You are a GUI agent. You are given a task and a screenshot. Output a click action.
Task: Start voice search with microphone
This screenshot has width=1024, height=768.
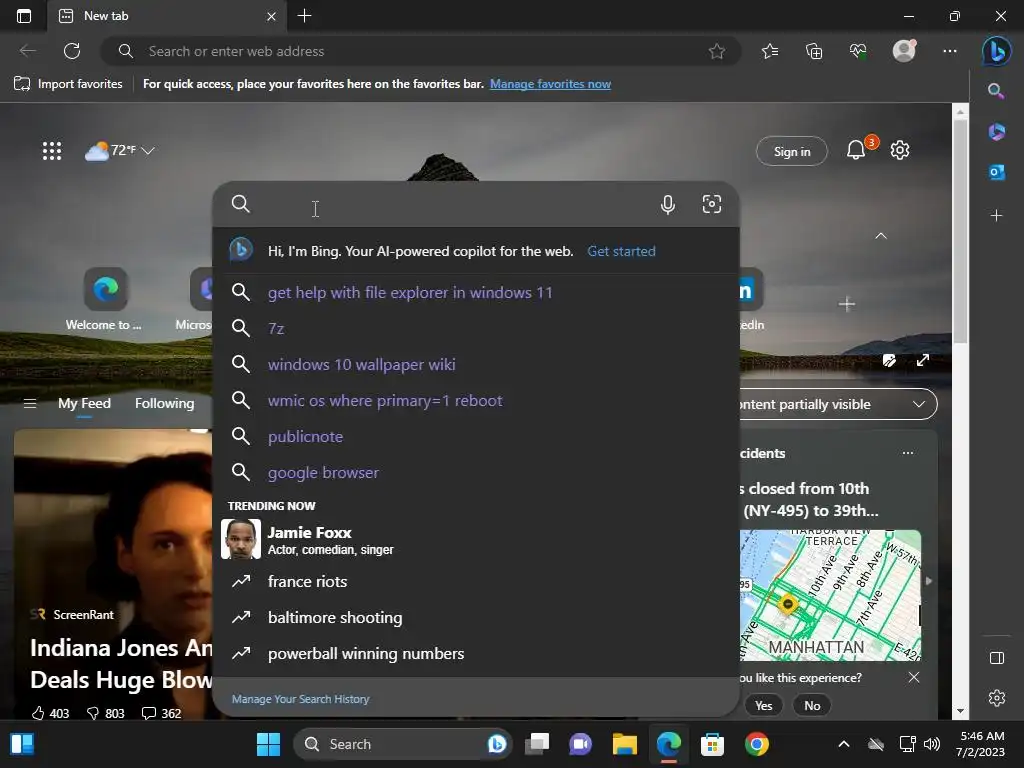667,204
